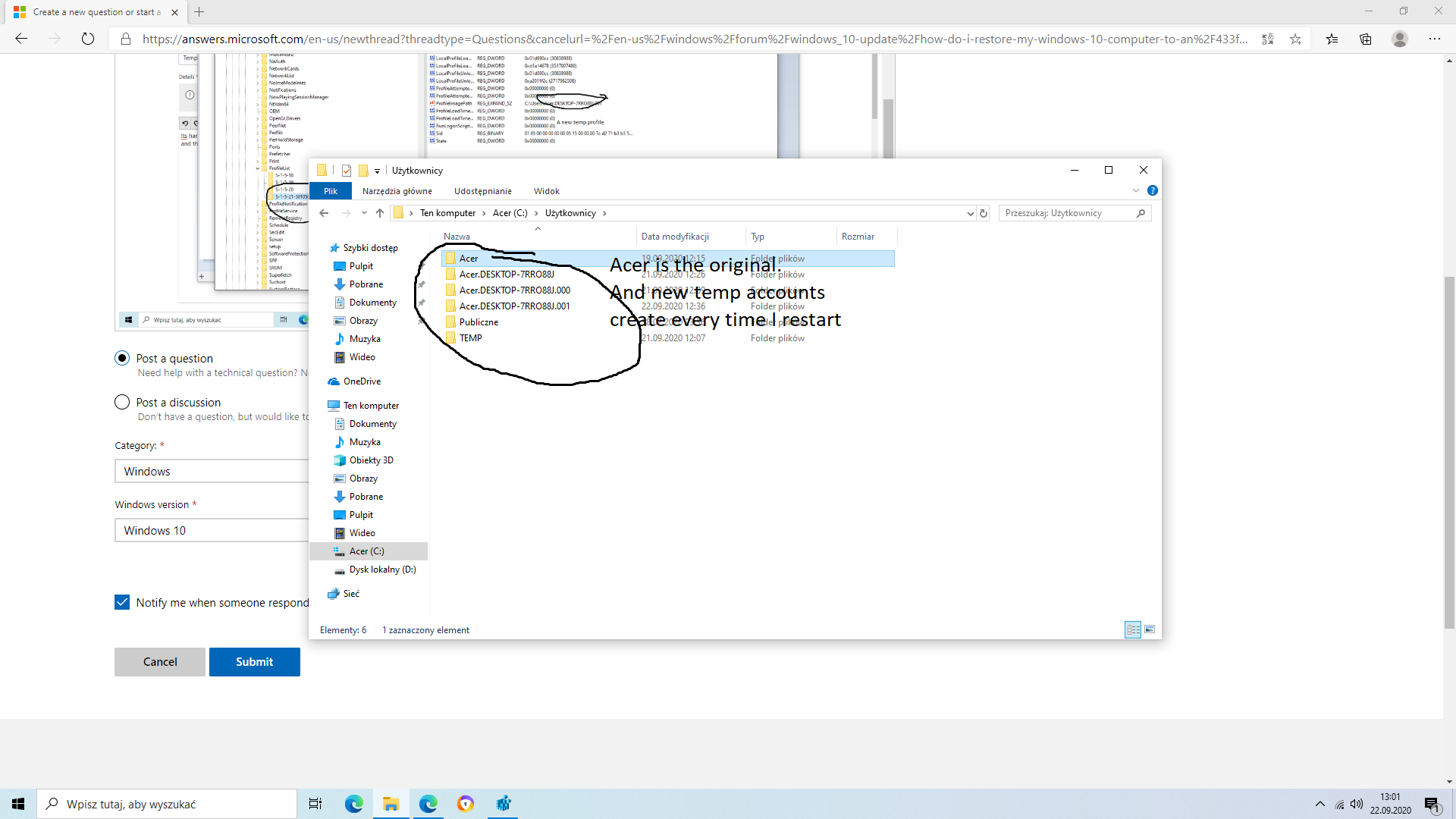1456x819 pixels.
Task: Click the Submit button
Action: (x=255, y=661)
